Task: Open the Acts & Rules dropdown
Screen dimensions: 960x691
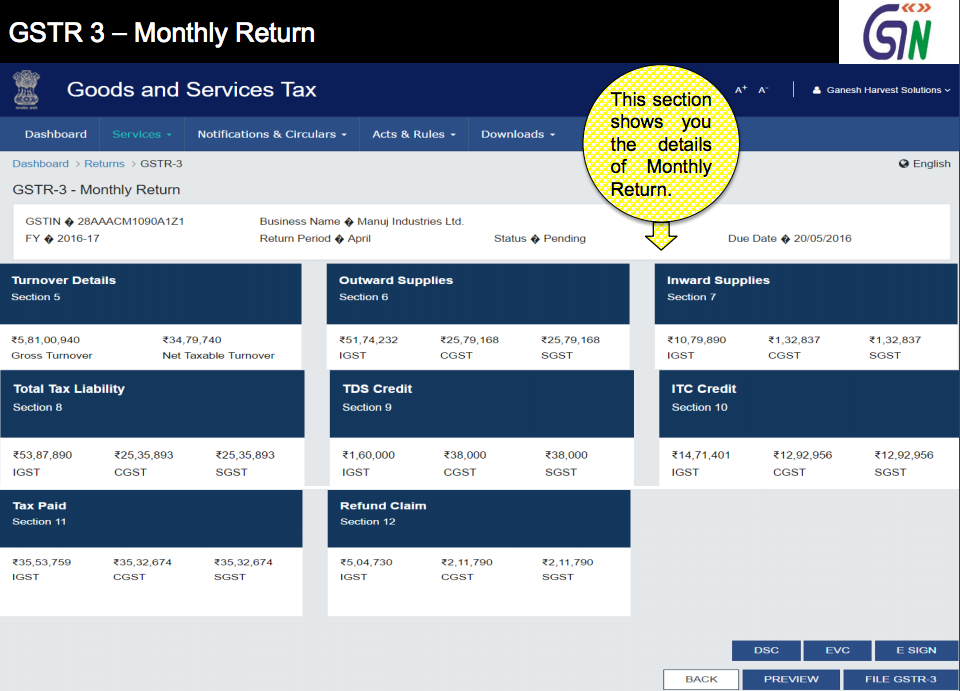Action: click(x=414, y=133)
